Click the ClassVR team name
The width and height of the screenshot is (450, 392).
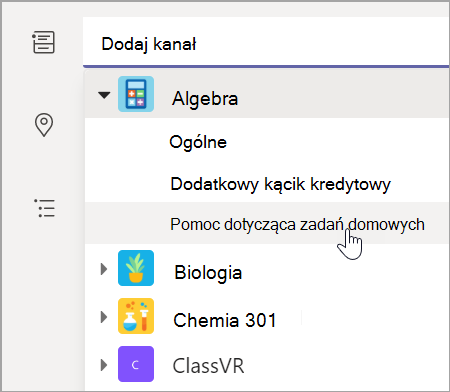point(208,366)
